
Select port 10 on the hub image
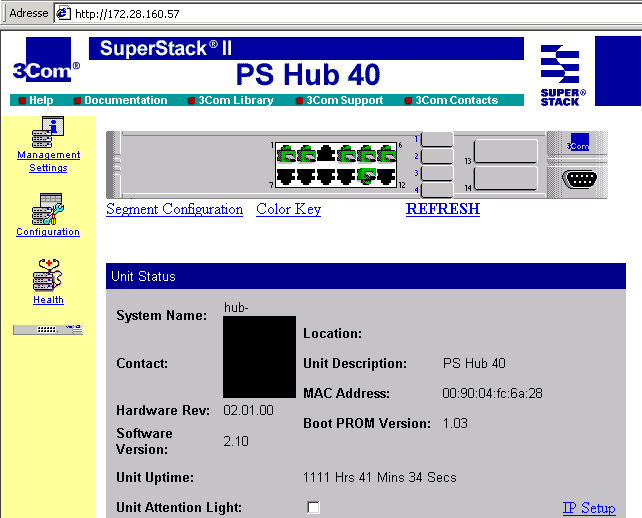pos(346,176)
